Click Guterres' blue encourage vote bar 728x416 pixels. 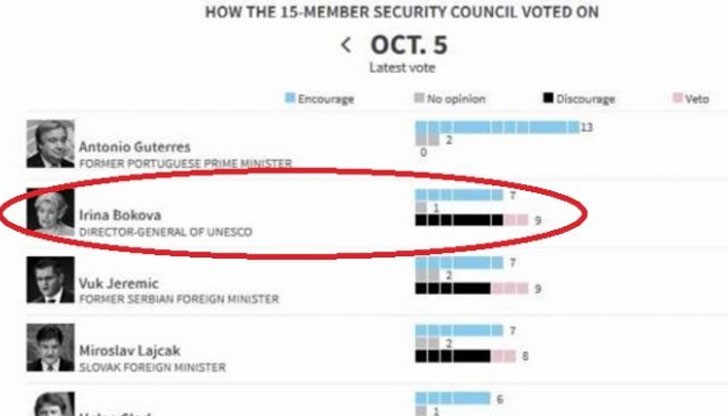[x=496, y=128]
